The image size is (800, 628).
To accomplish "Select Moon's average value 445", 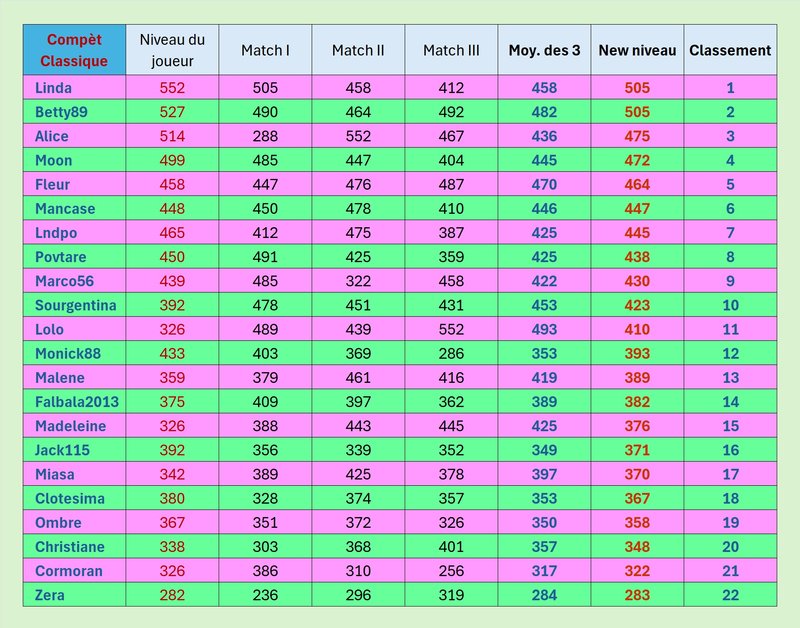I will [544, 160].
